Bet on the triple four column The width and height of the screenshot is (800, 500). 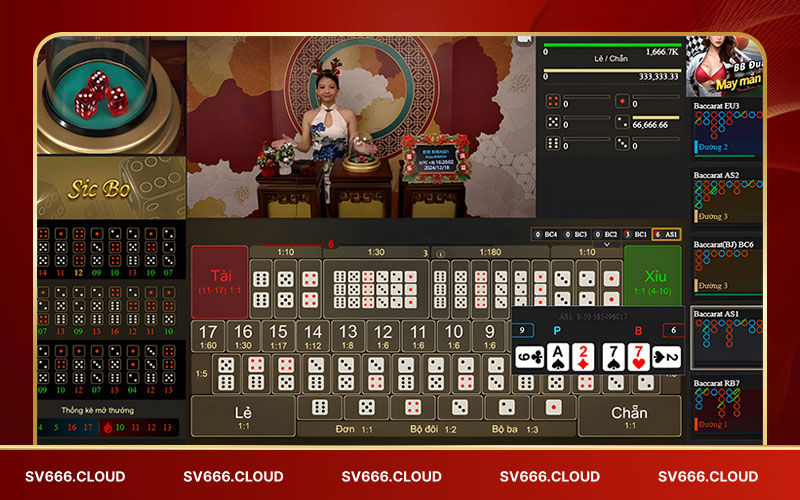click(481, 289)
